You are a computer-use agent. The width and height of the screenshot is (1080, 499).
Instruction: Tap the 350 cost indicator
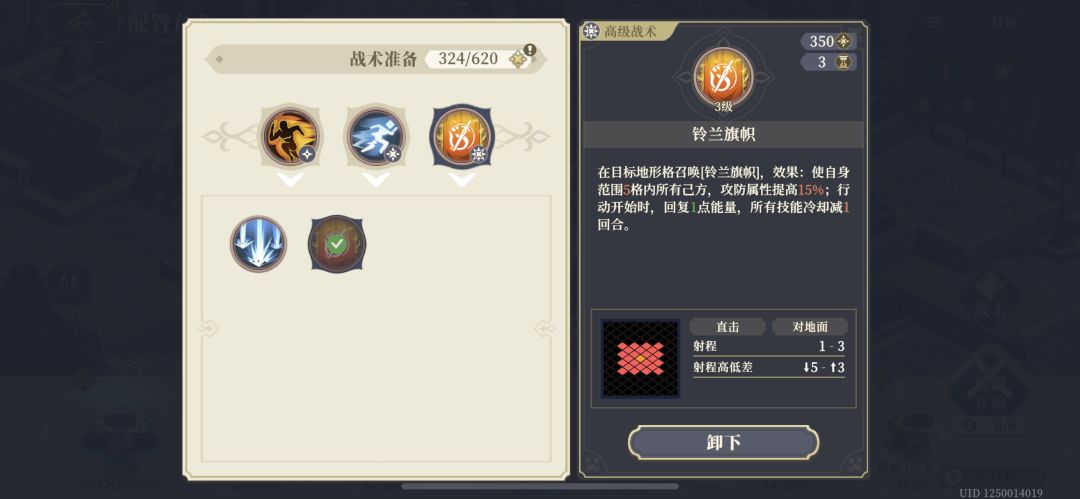click(x=829, y=41)
